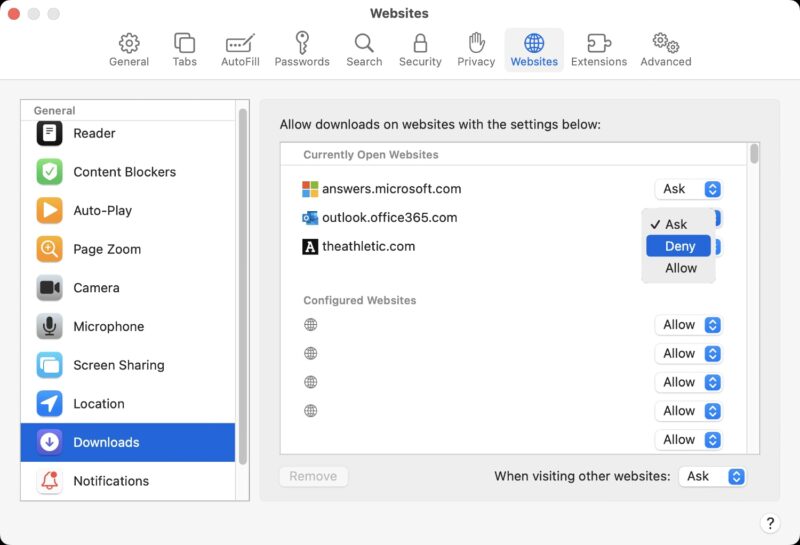The width and height of the screenshot is (800, 545).
Task: Open answers.microsoft.com Ask dropdown
Action: click(688, 189)
